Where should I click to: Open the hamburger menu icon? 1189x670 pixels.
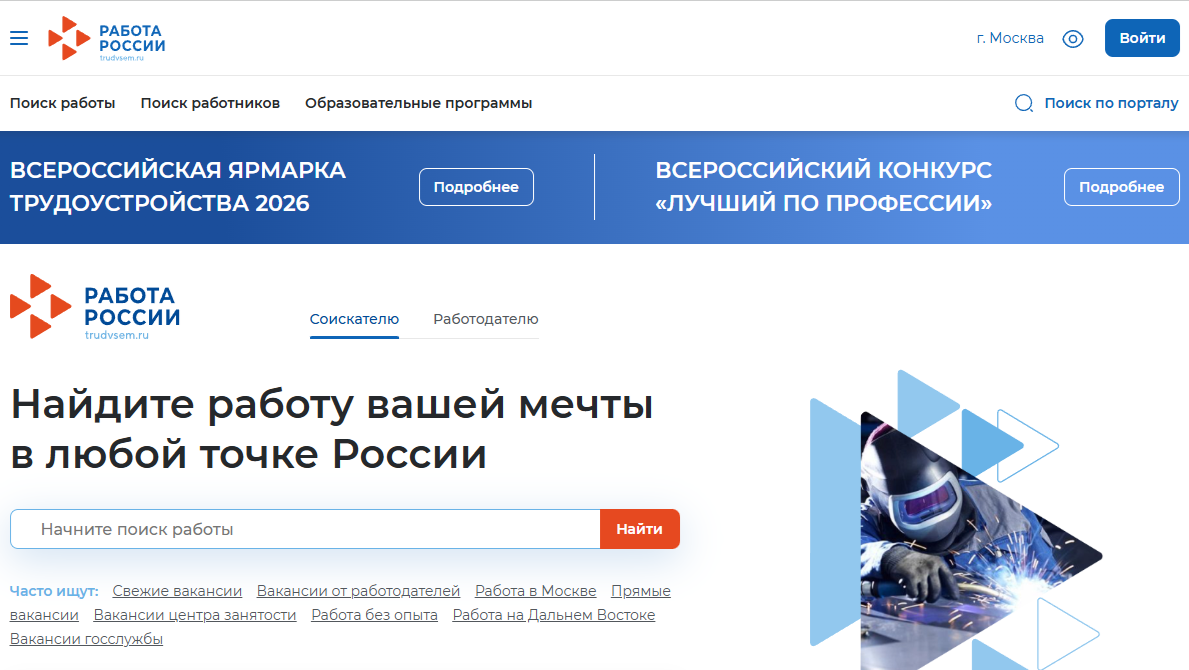[x=19, y=38]
